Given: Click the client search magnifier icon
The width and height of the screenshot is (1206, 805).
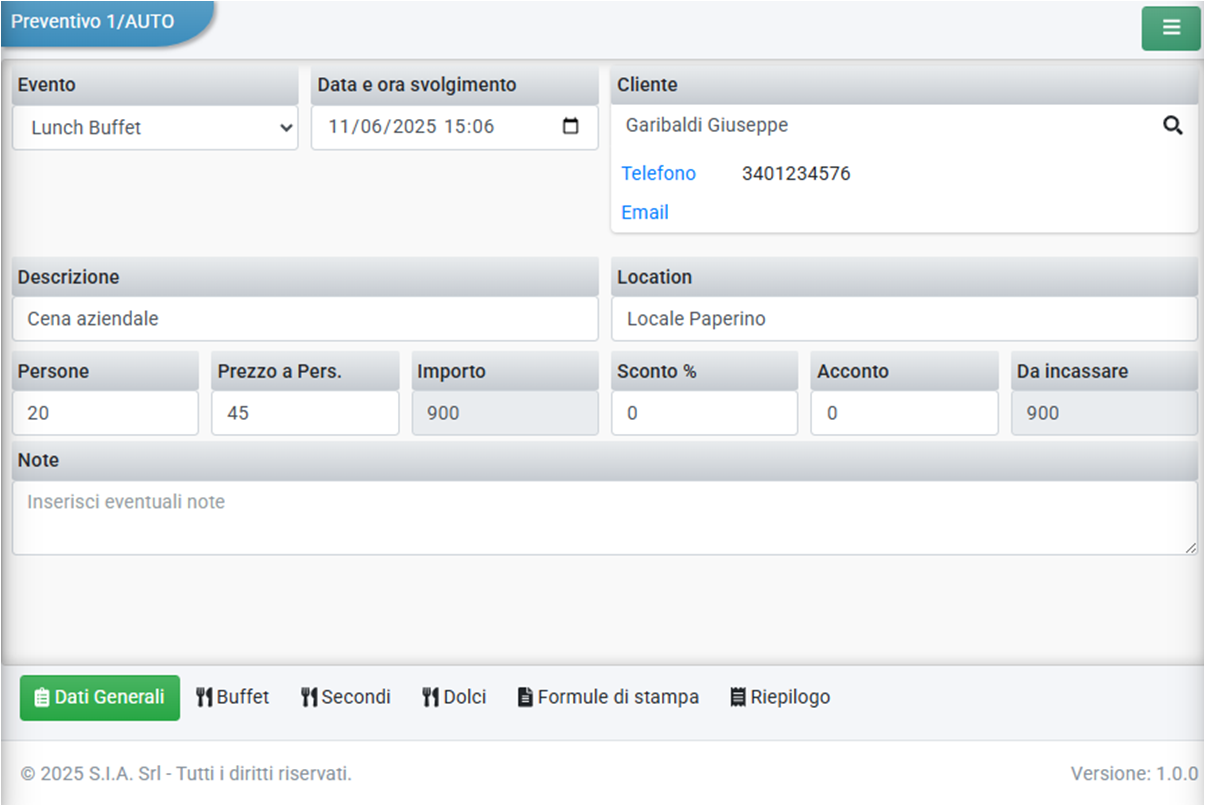Looking at the screenshot, I should 1172,126.
